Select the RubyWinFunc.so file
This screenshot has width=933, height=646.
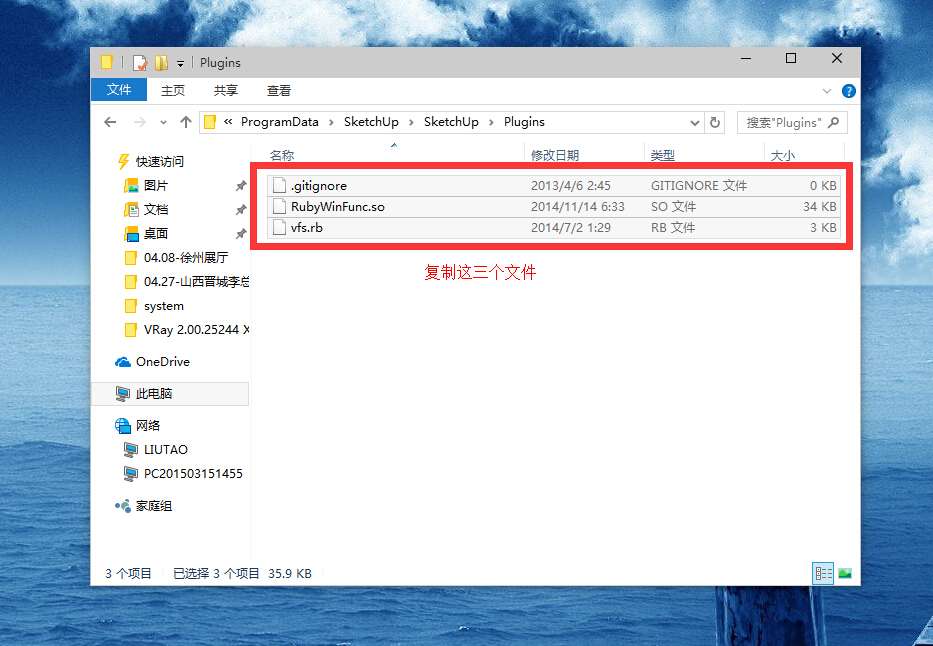[337, 207]
